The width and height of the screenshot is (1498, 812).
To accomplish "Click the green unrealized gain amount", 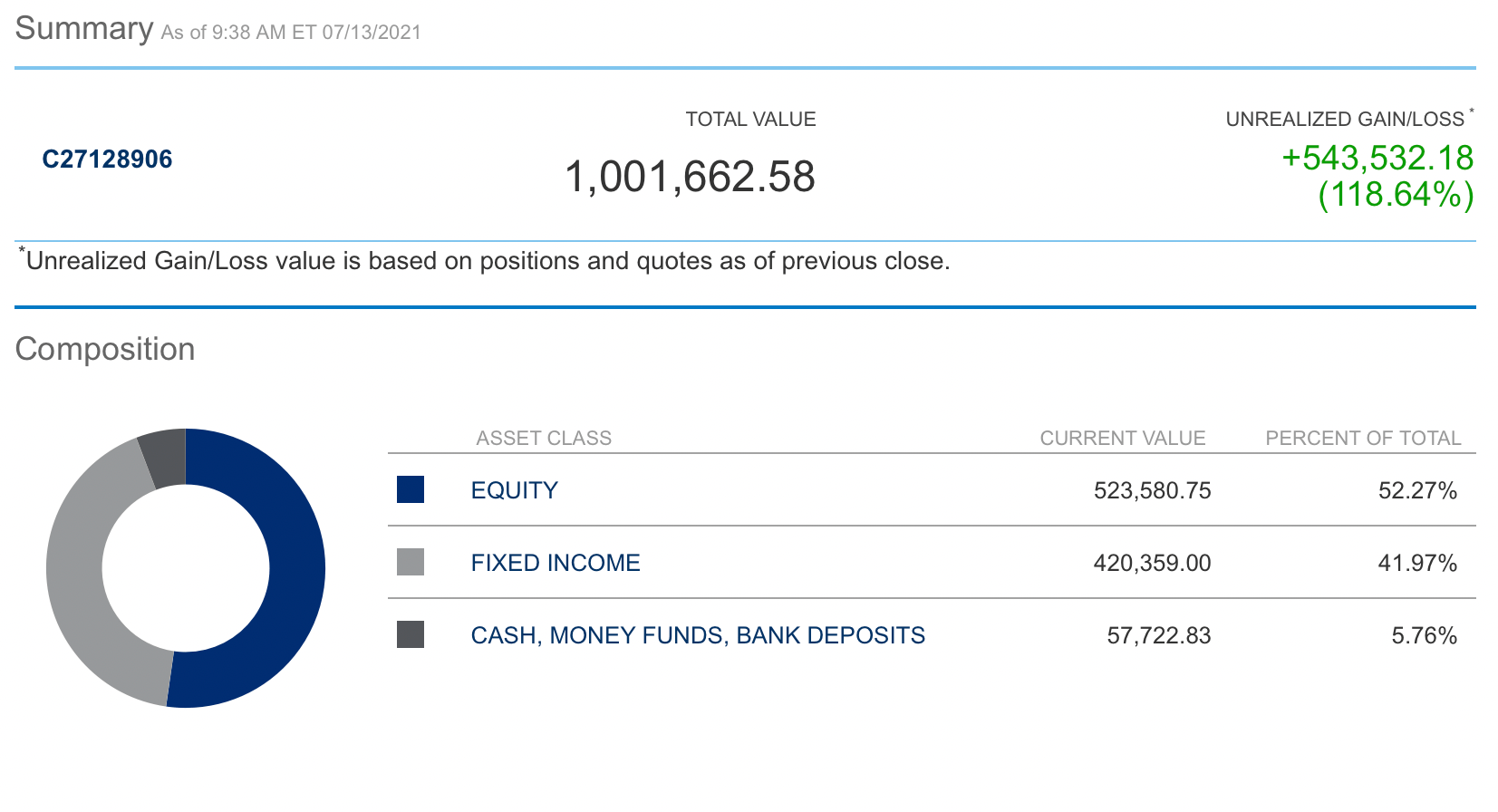I will [1377, 159].
